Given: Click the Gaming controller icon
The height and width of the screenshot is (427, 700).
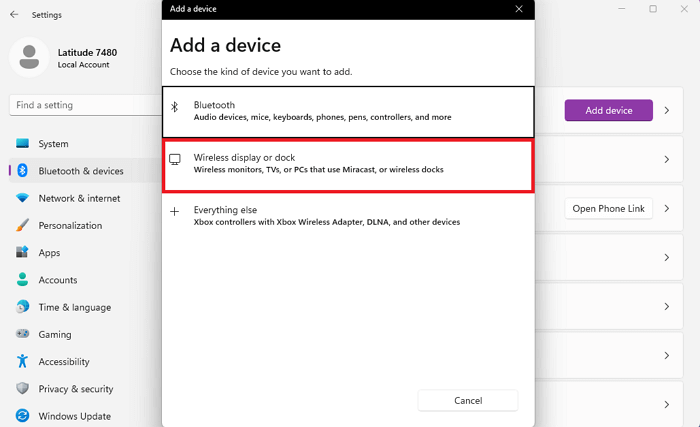Looking at the screenshot, I should coord(22,334).
